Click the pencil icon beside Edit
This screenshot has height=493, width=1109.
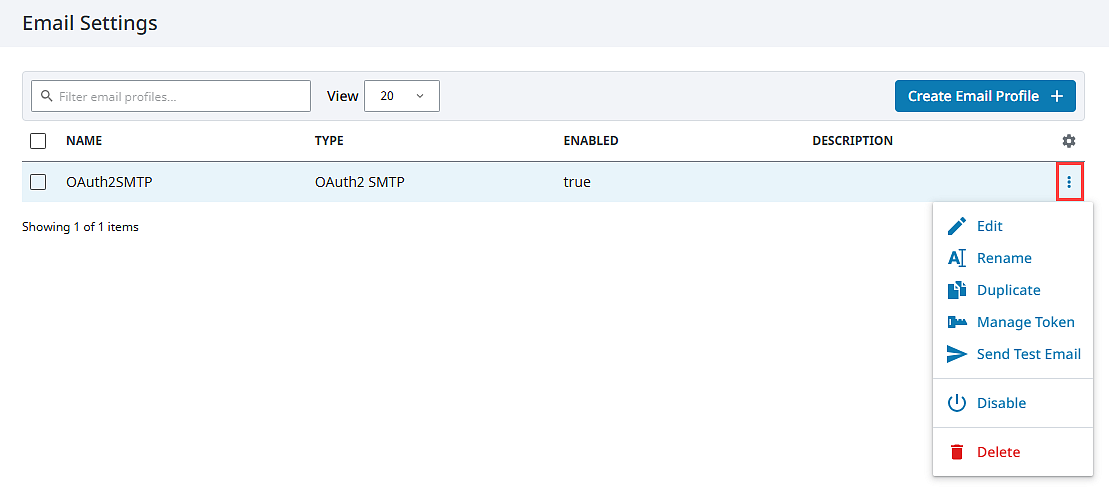click(956, 226)
